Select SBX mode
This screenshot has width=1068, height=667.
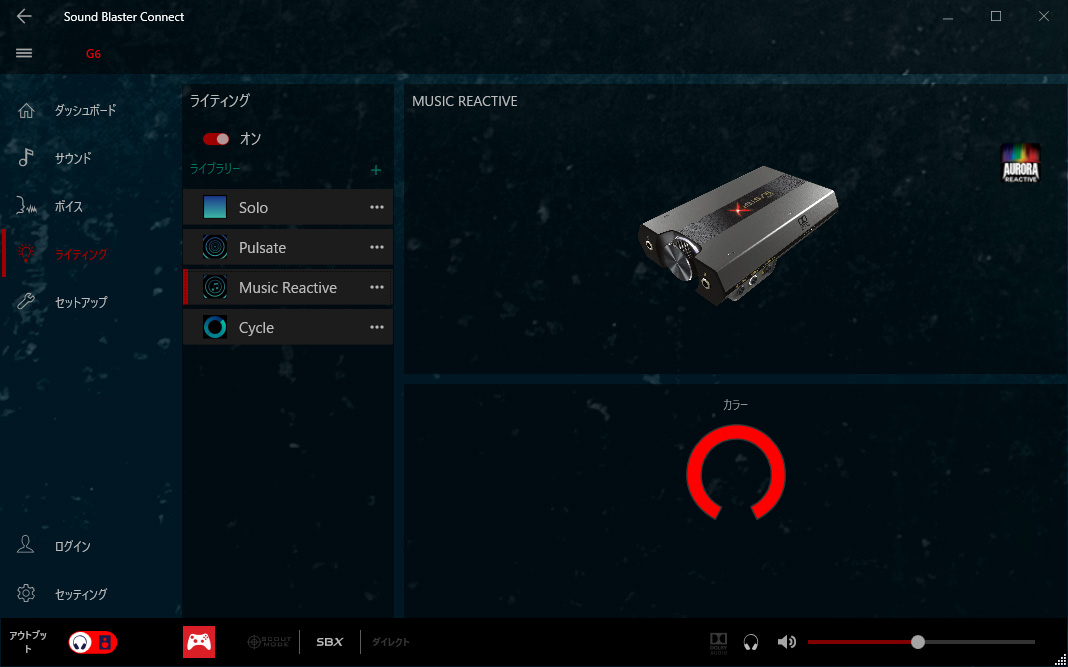(330, 642)
